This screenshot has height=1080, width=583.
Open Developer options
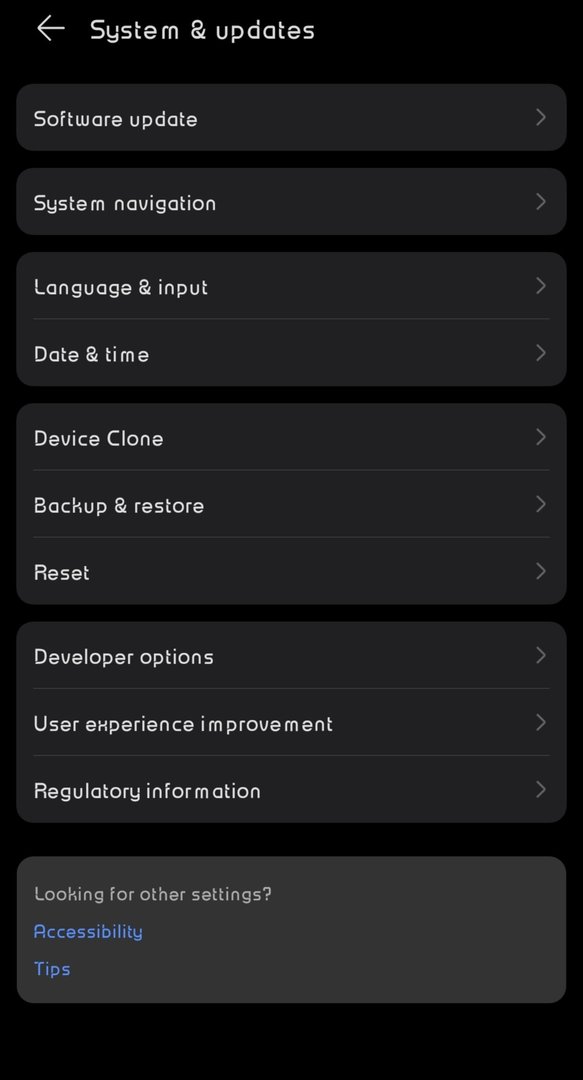(292, 656)
